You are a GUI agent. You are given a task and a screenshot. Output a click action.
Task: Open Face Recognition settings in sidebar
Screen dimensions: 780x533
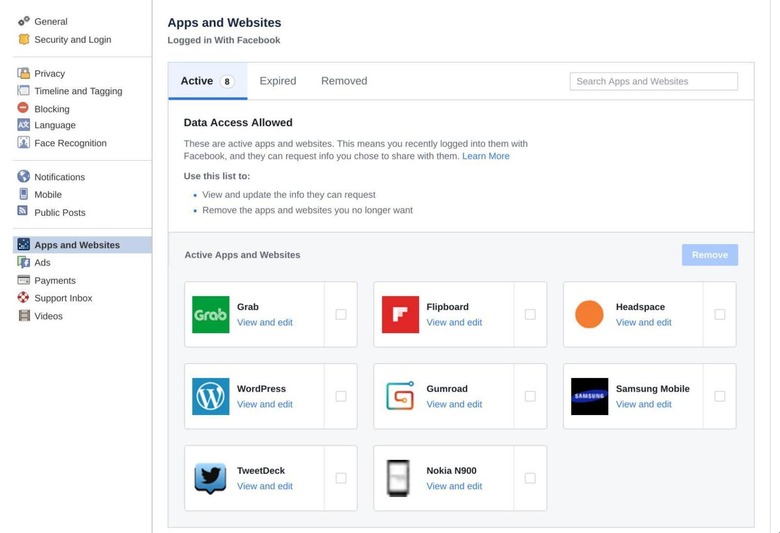pos(70,143)
